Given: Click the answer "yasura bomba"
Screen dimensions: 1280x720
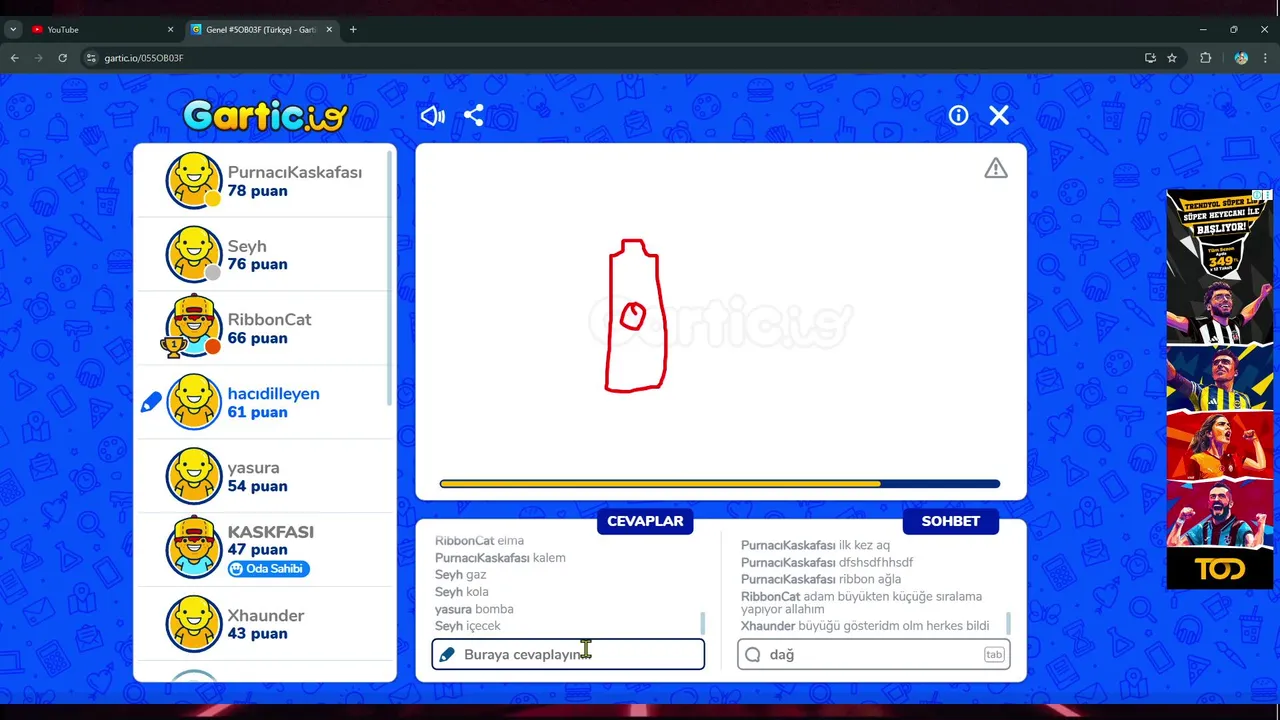Looking at the screenshot, I should point(474,609).
